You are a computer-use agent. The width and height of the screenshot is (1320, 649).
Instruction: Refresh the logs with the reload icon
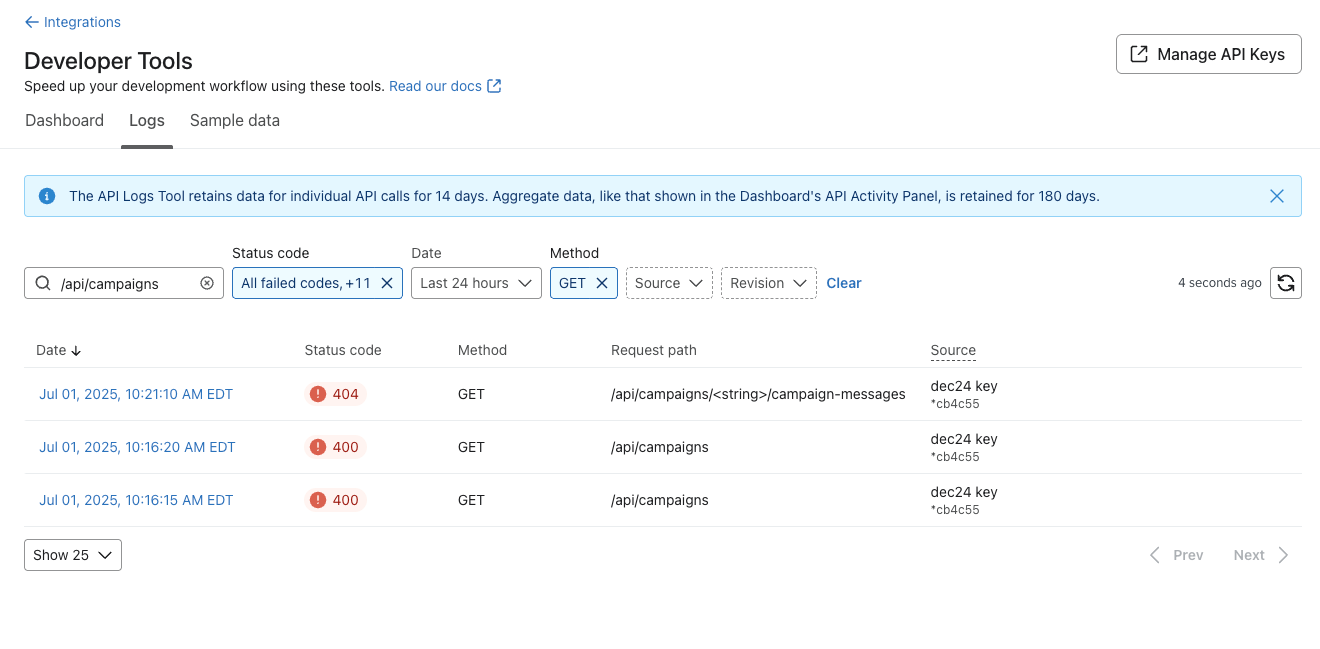1286,283
